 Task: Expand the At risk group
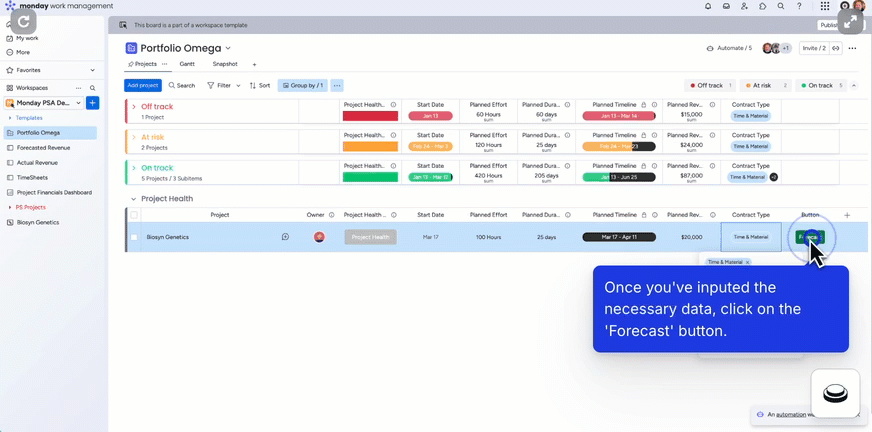coord(134,137)
